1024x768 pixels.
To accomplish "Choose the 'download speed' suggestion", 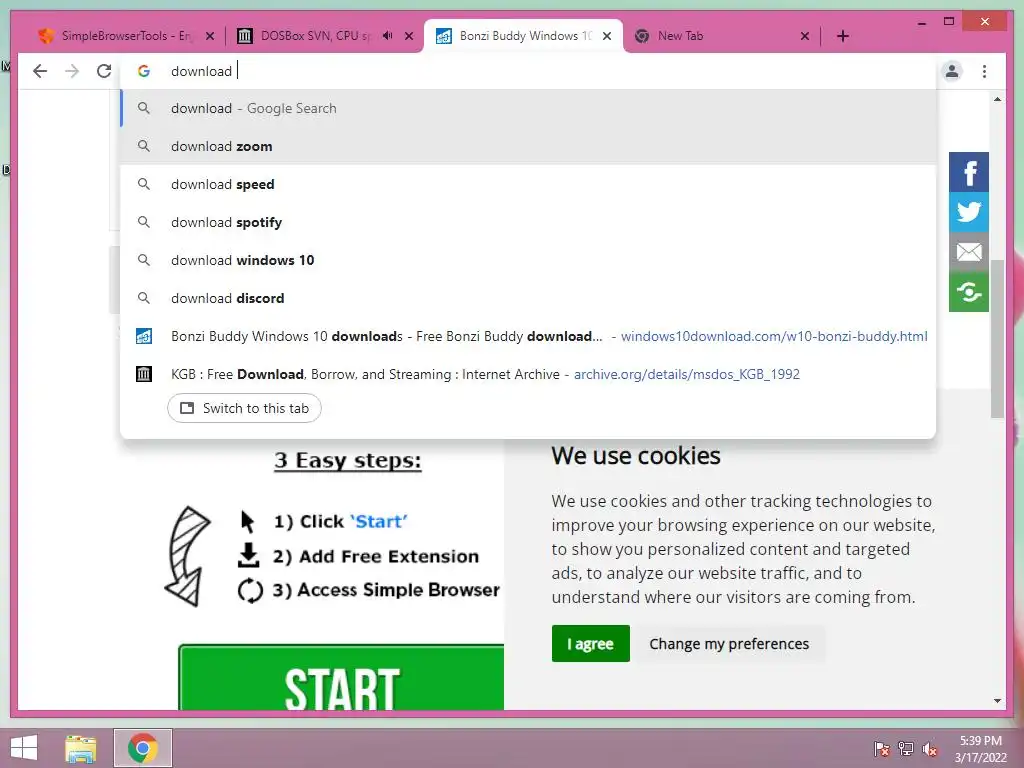I will click(528, 184).
